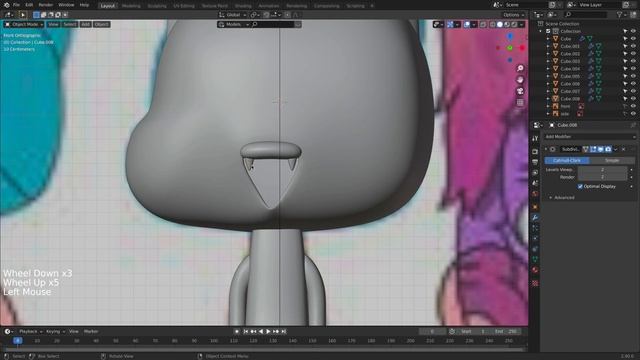Open the Window menu

[66, 5]
